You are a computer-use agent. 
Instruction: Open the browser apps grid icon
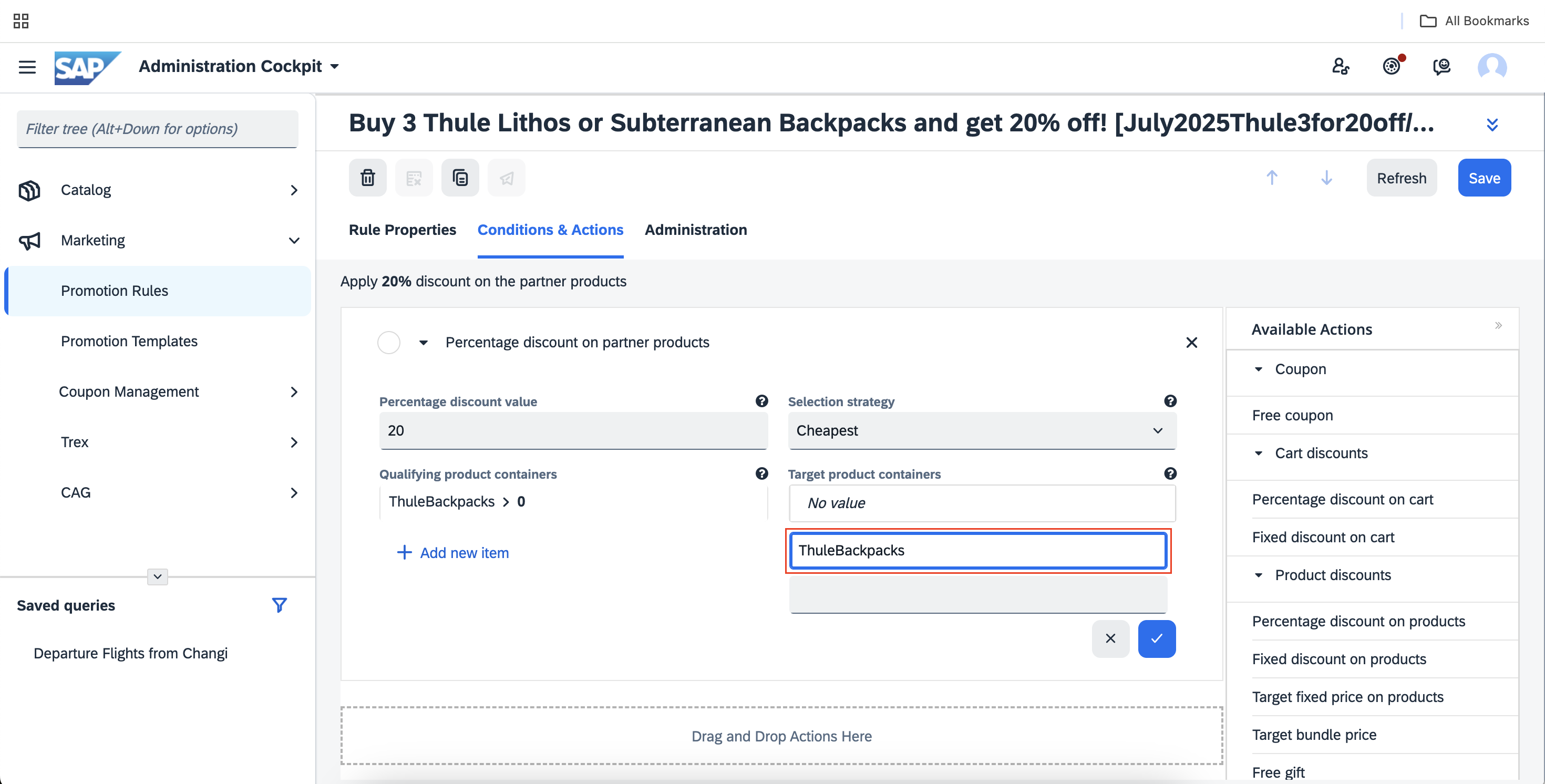(x=21, y=21)
